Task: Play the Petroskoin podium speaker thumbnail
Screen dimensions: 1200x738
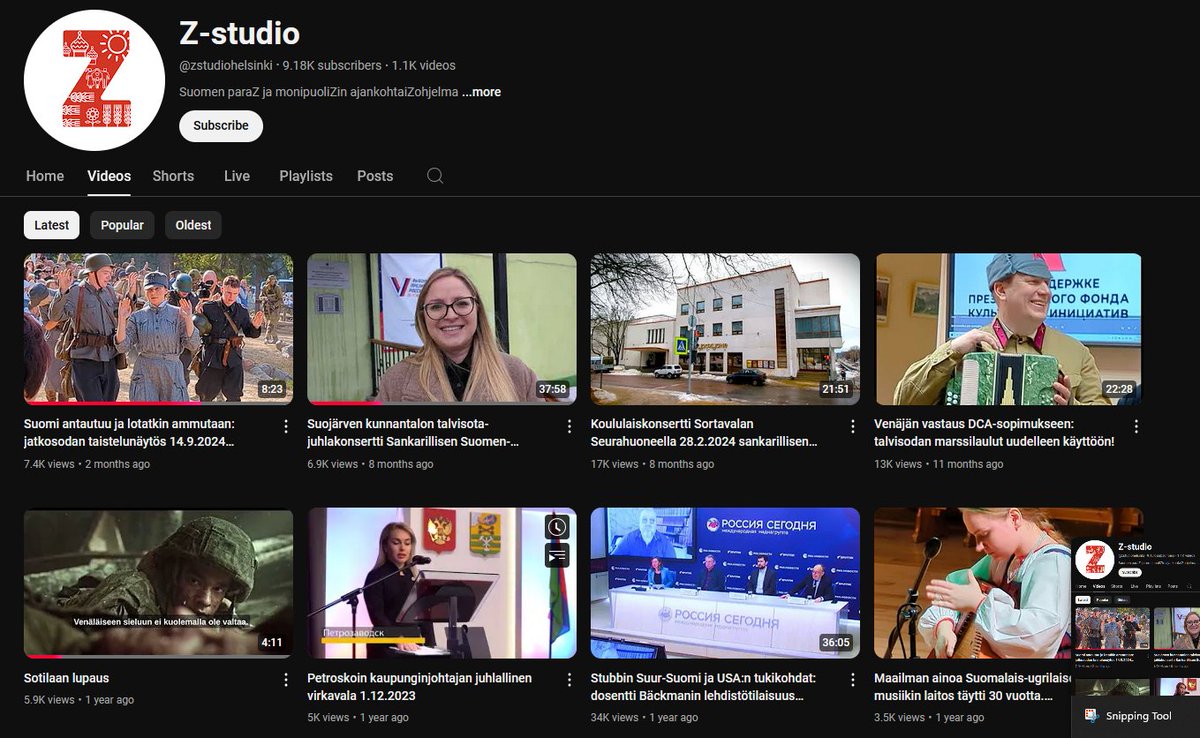Action: (442, 583)
